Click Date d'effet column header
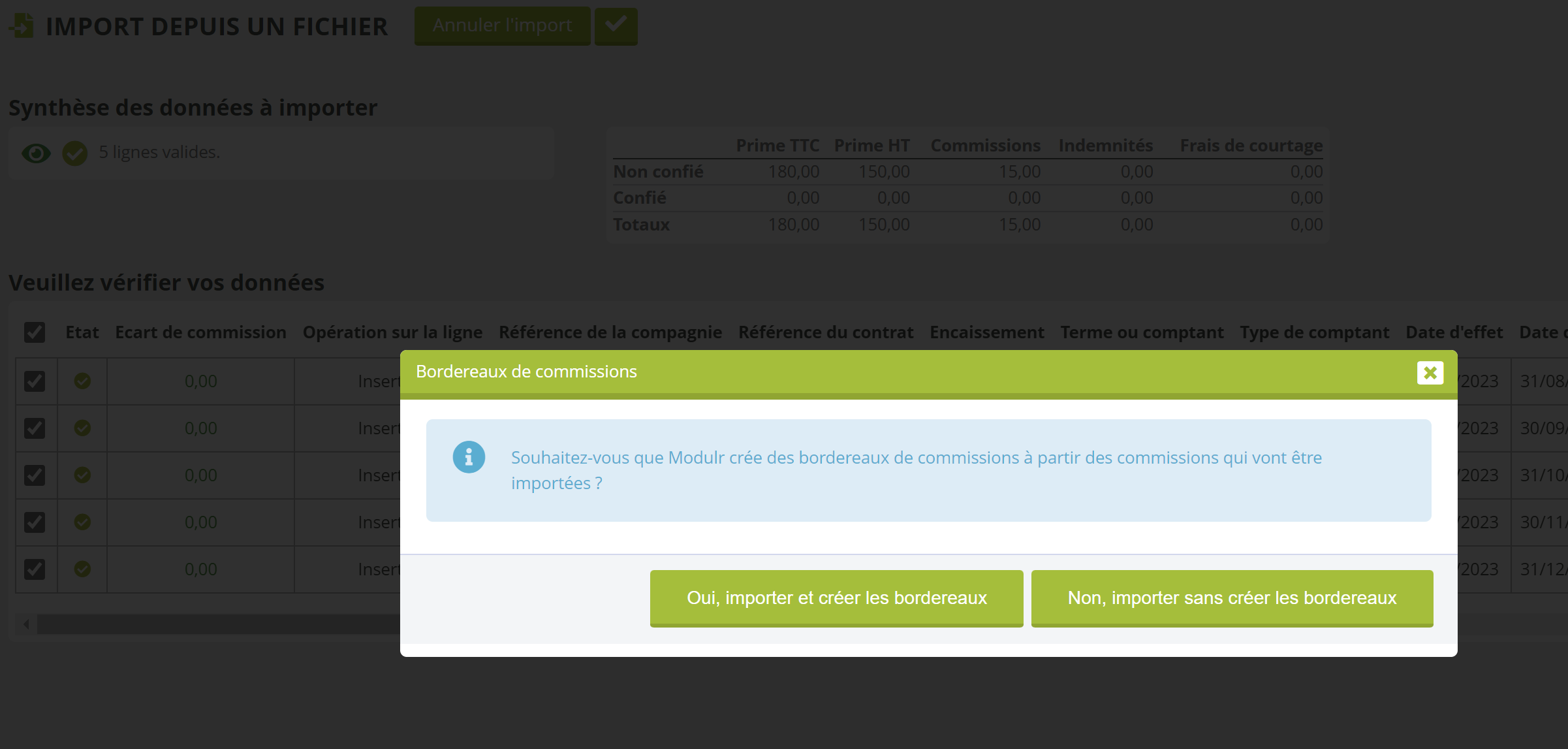Screen dimensions: 1568x749 pyautogui.click(x=1454, y=332)
